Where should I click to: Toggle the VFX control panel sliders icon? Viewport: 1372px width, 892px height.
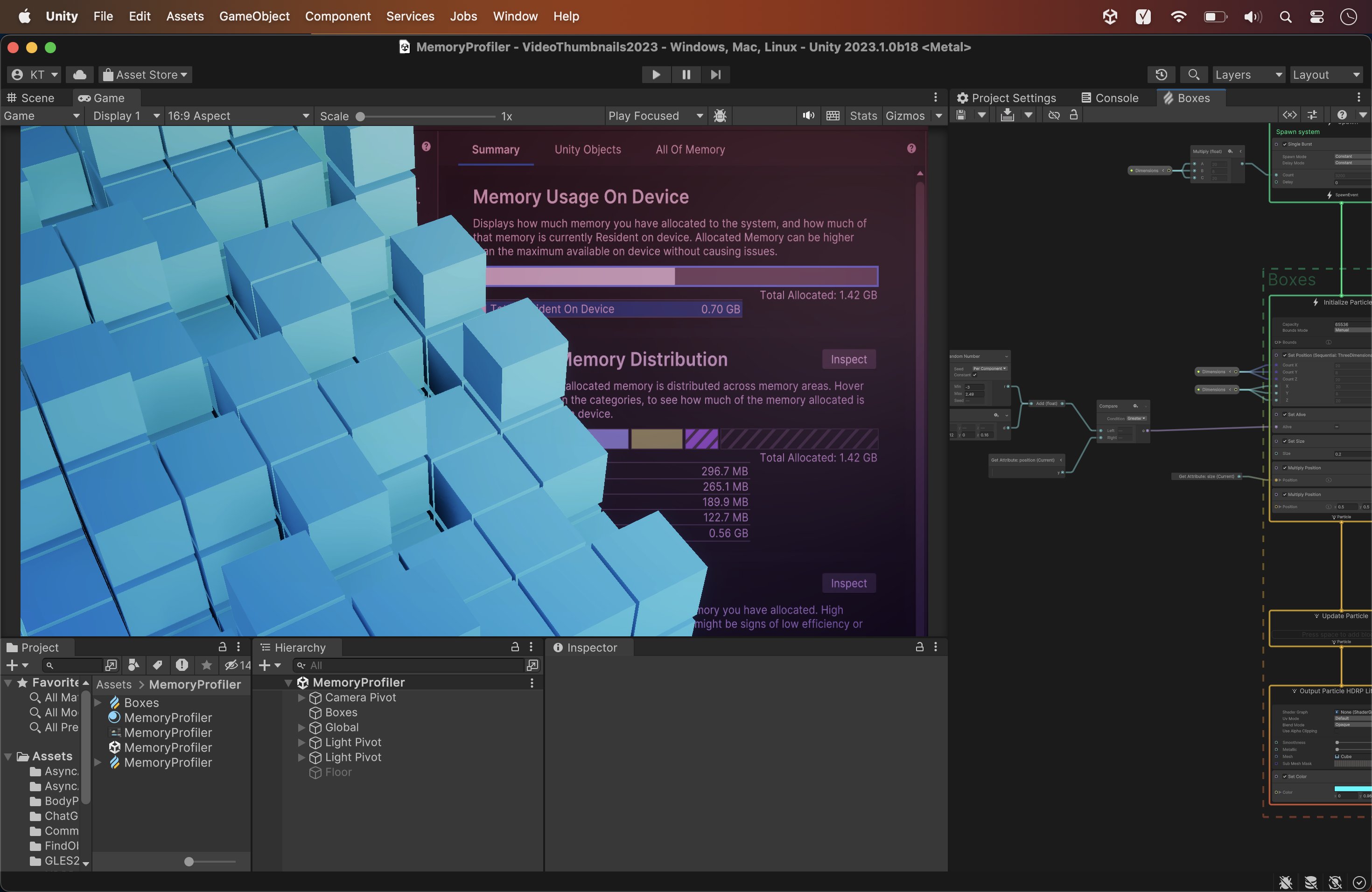tap(1312, 115)
